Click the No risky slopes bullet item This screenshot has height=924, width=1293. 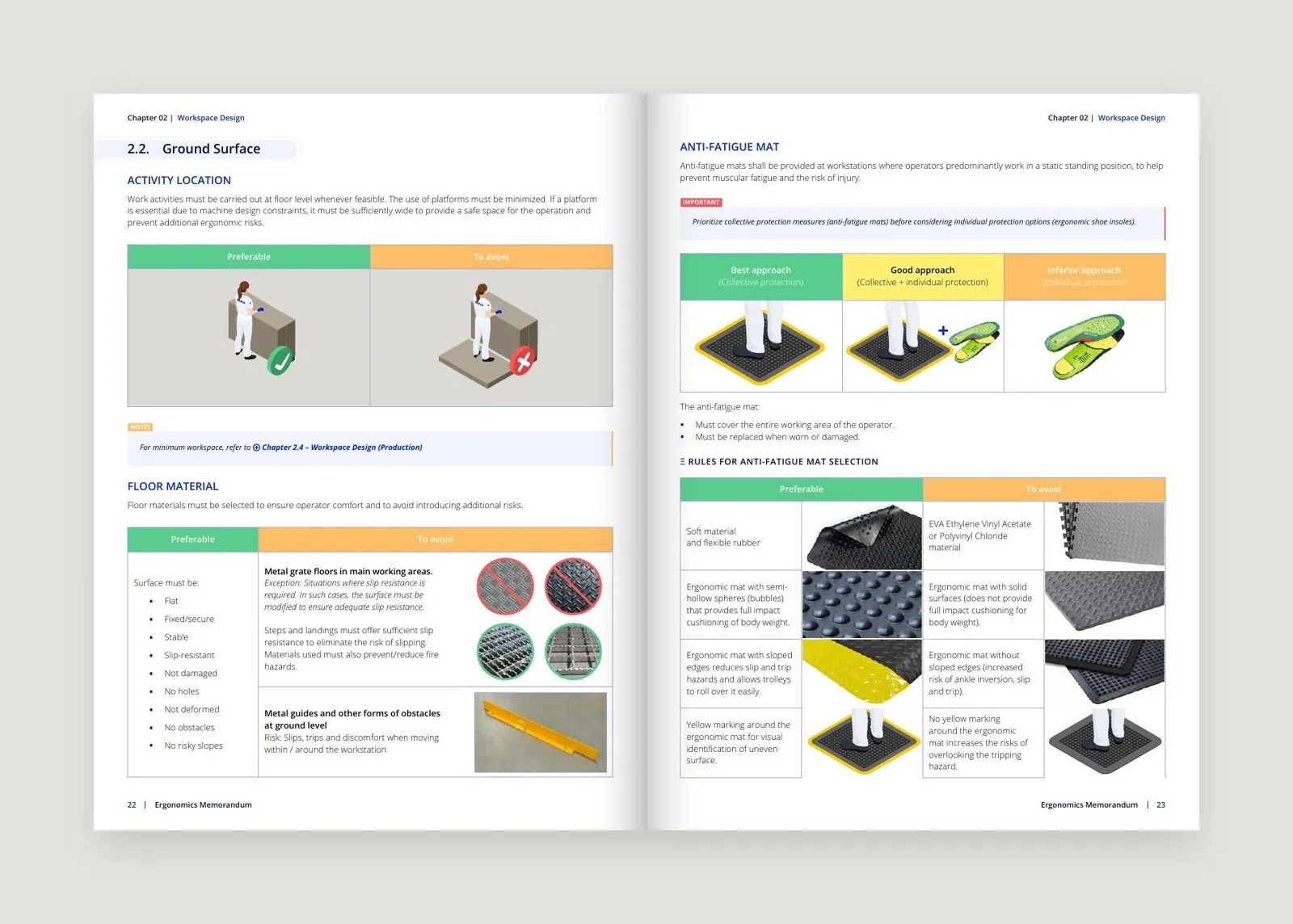(x=193, y=745)
